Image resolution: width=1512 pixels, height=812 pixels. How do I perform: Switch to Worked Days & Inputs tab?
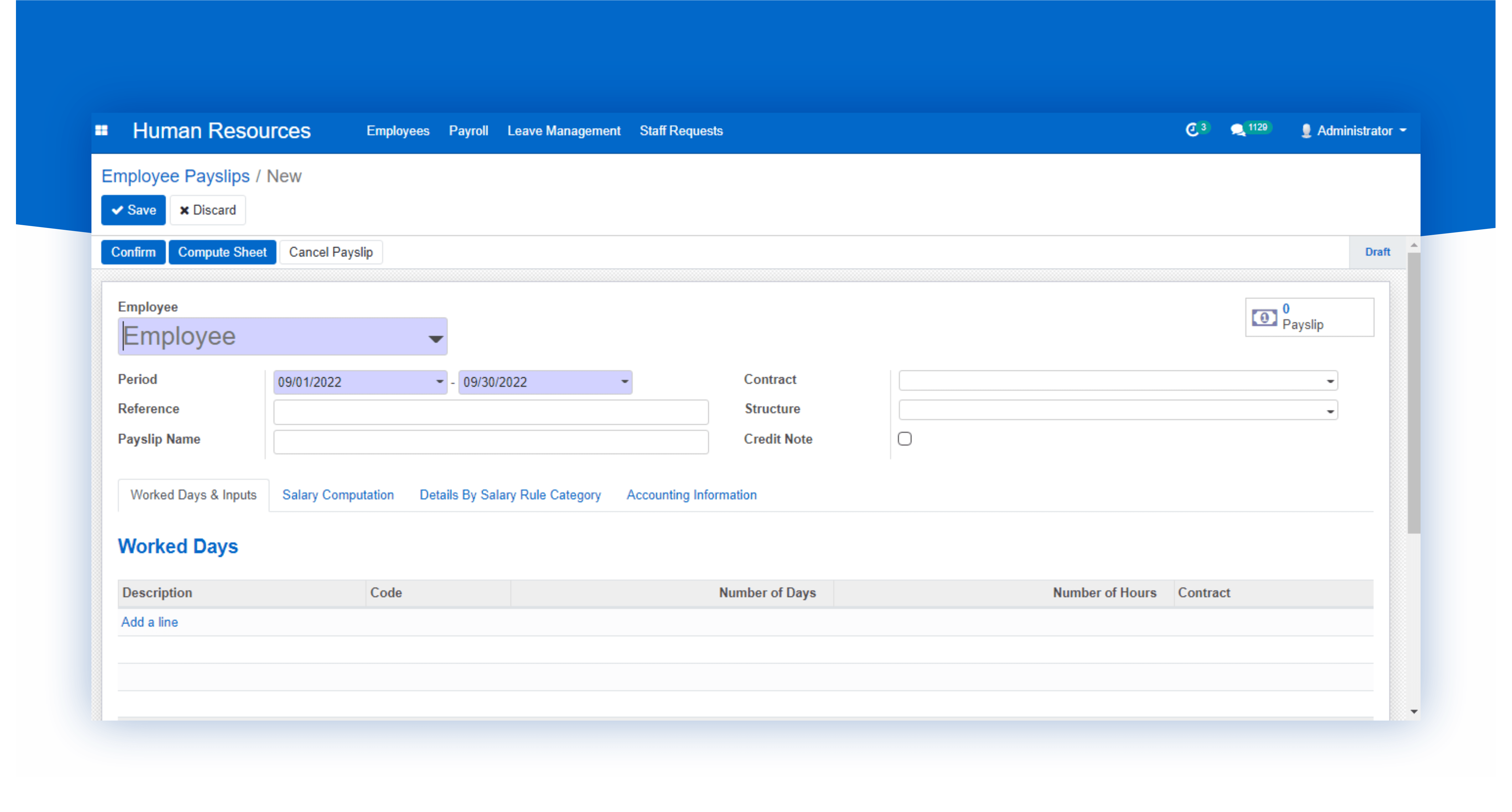pos(194,494)
